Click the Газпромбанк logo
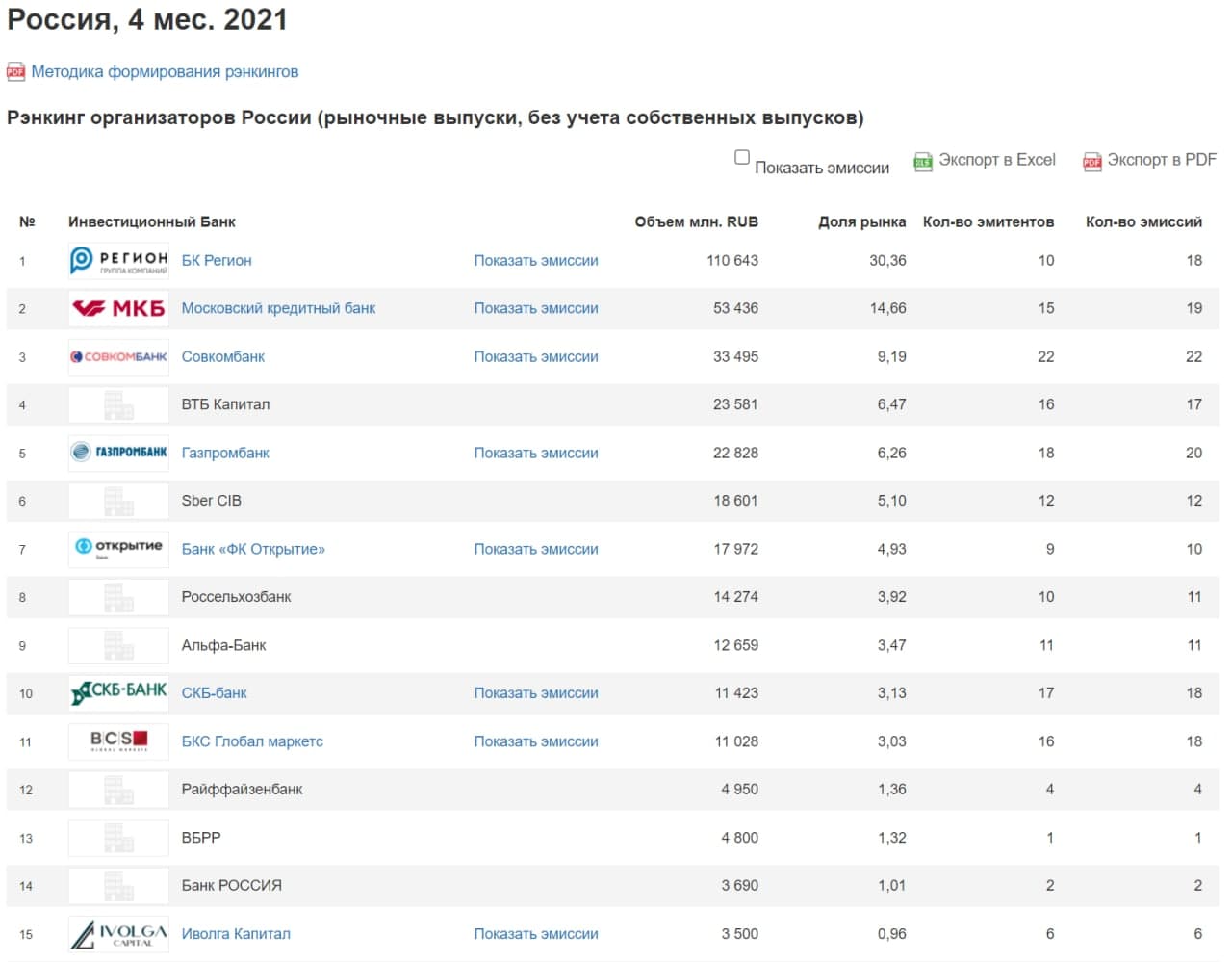 pos(118,453)
